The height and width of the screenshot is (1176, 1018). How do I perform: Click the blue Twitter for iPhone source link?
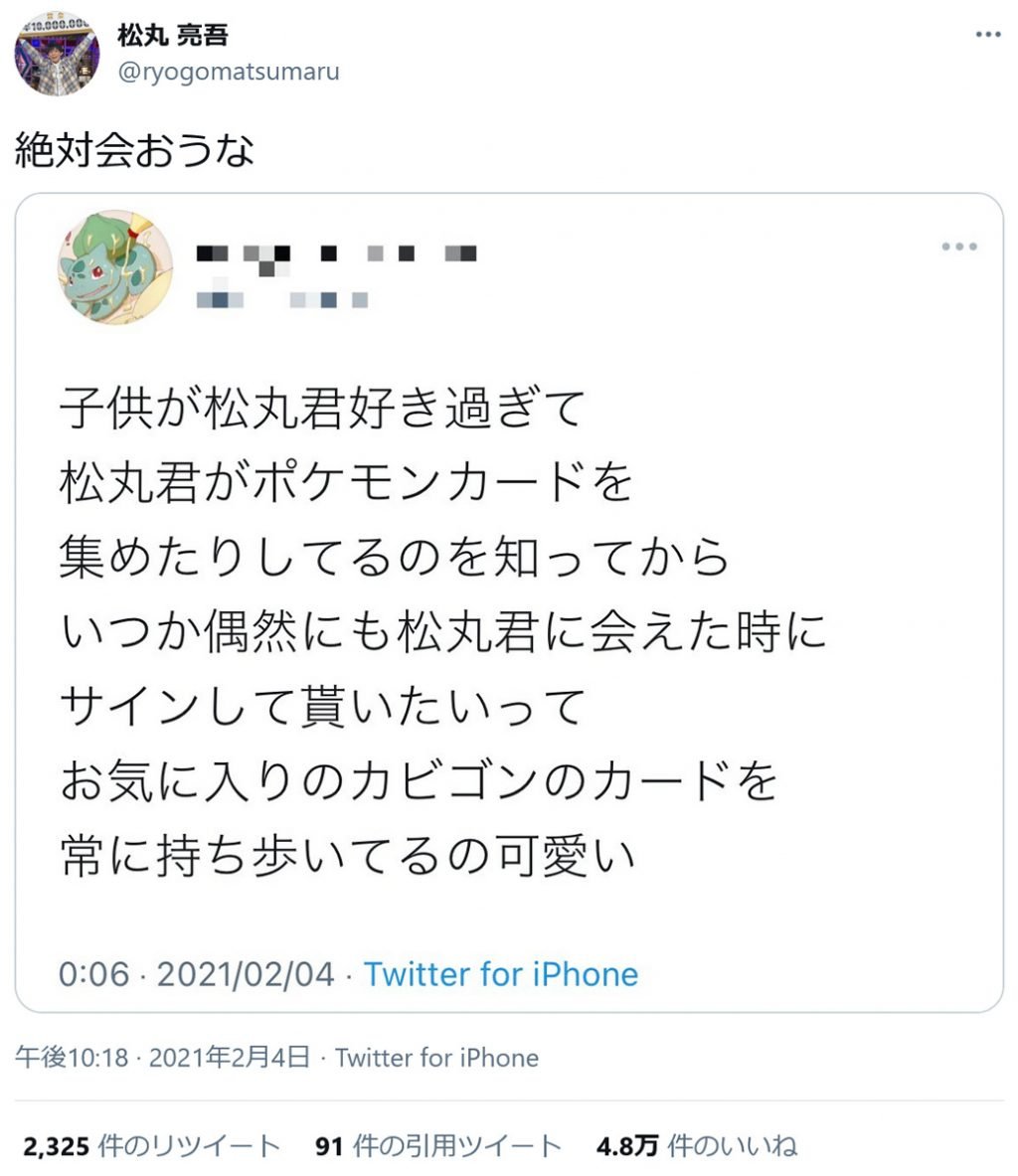click(x=502, y=974)
